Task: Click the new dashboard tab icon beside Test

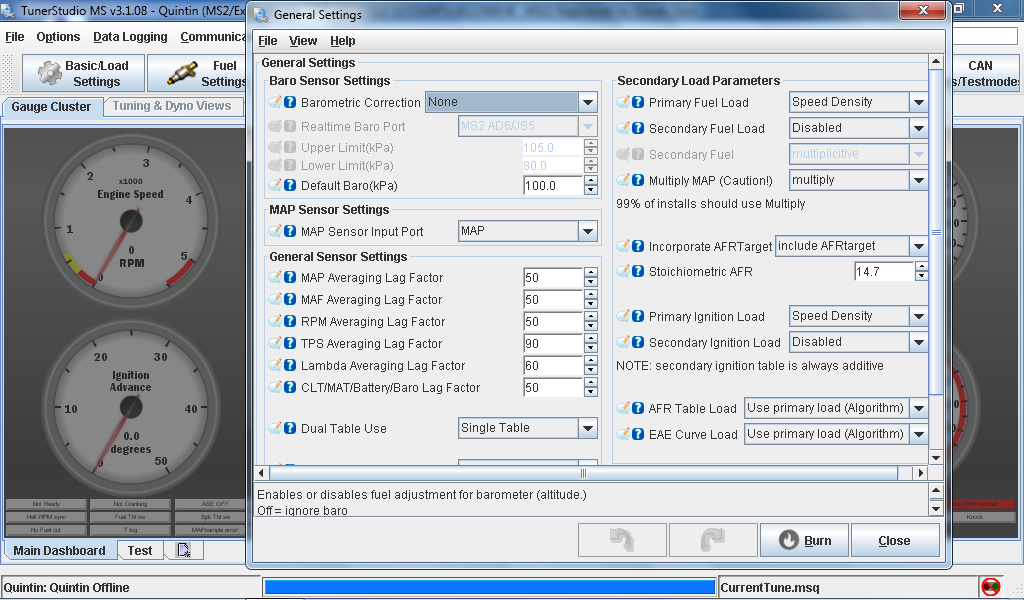Action: coord(183,550)
